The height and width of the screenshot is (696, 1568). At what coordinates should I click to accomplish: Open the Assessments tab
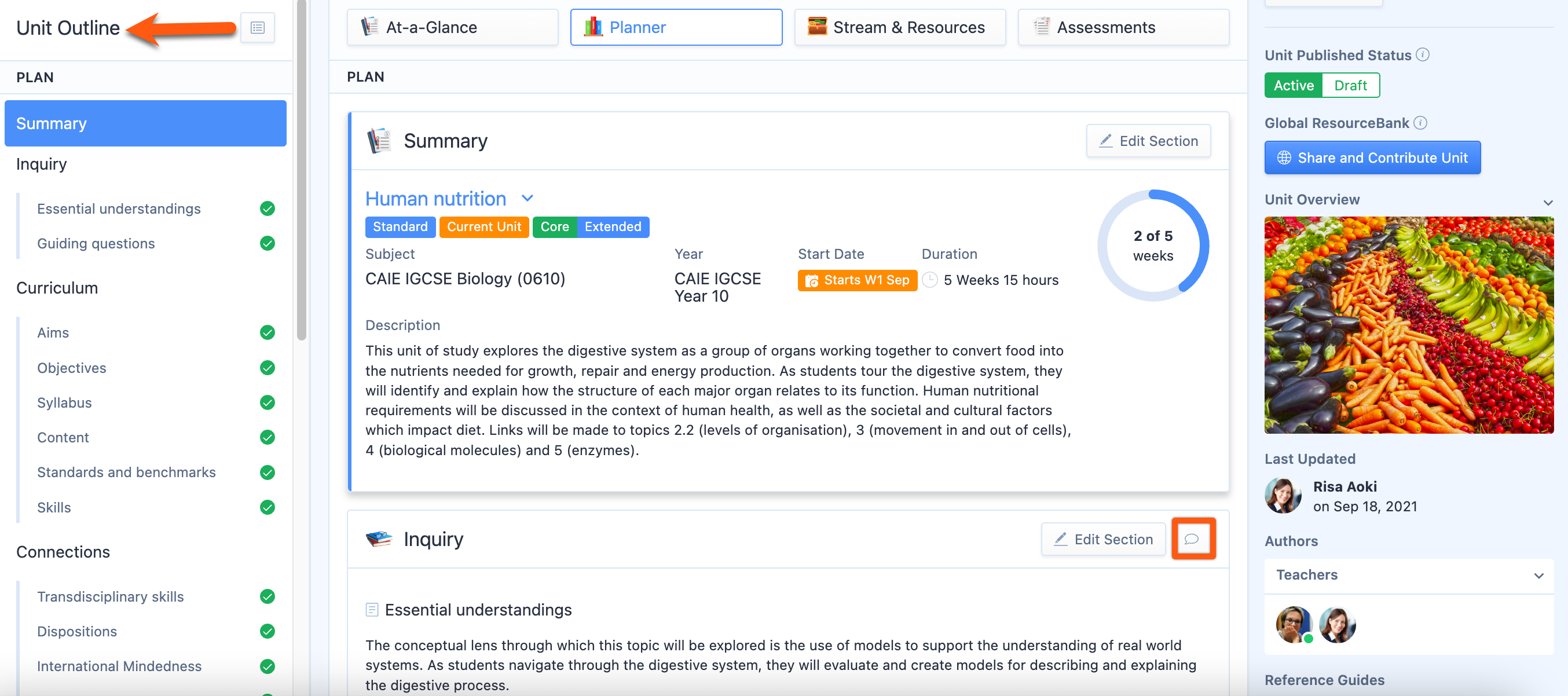coord(1123,27)
